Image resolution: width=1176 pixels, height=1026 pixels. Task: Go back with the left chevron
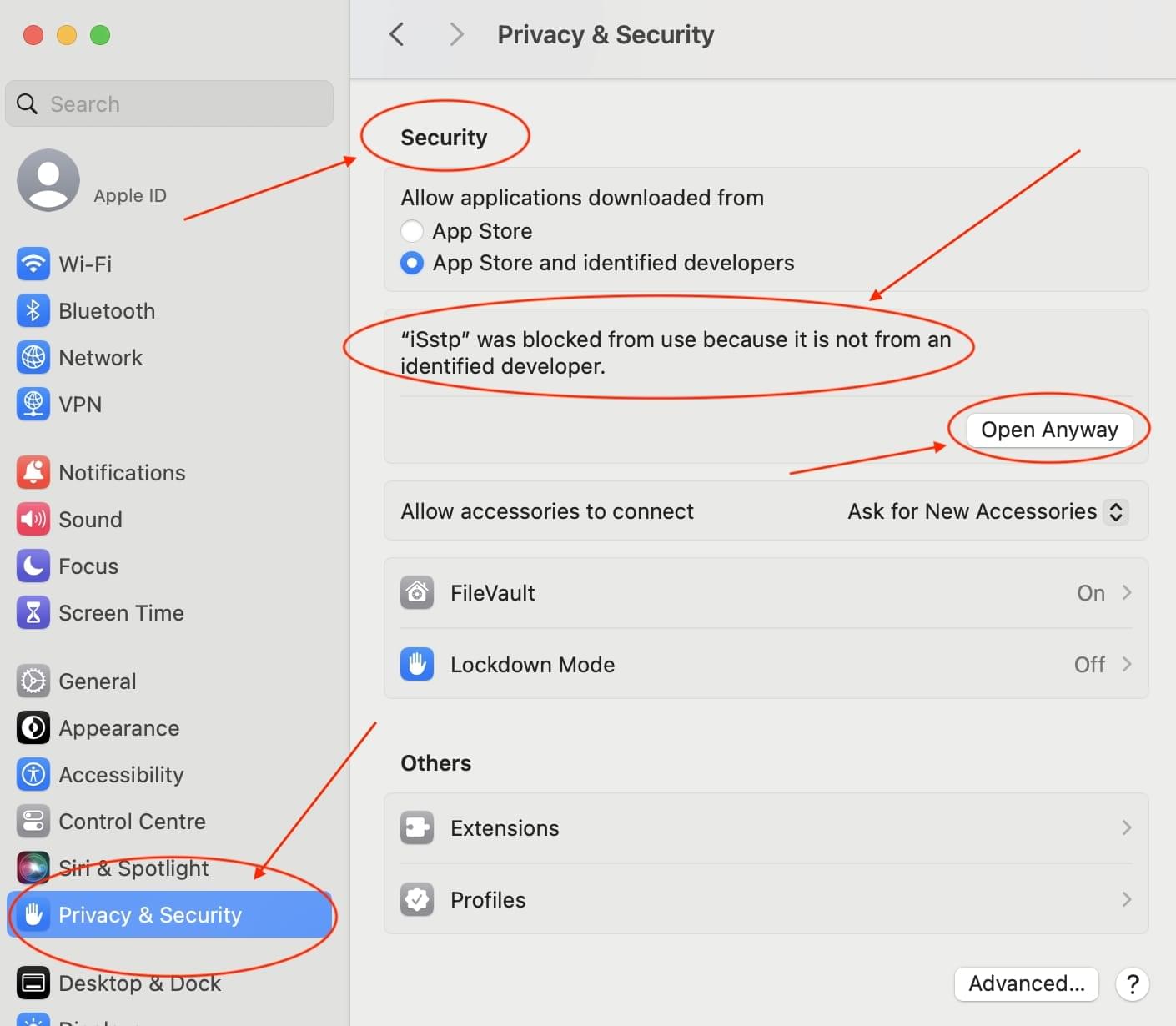(397, 34)
